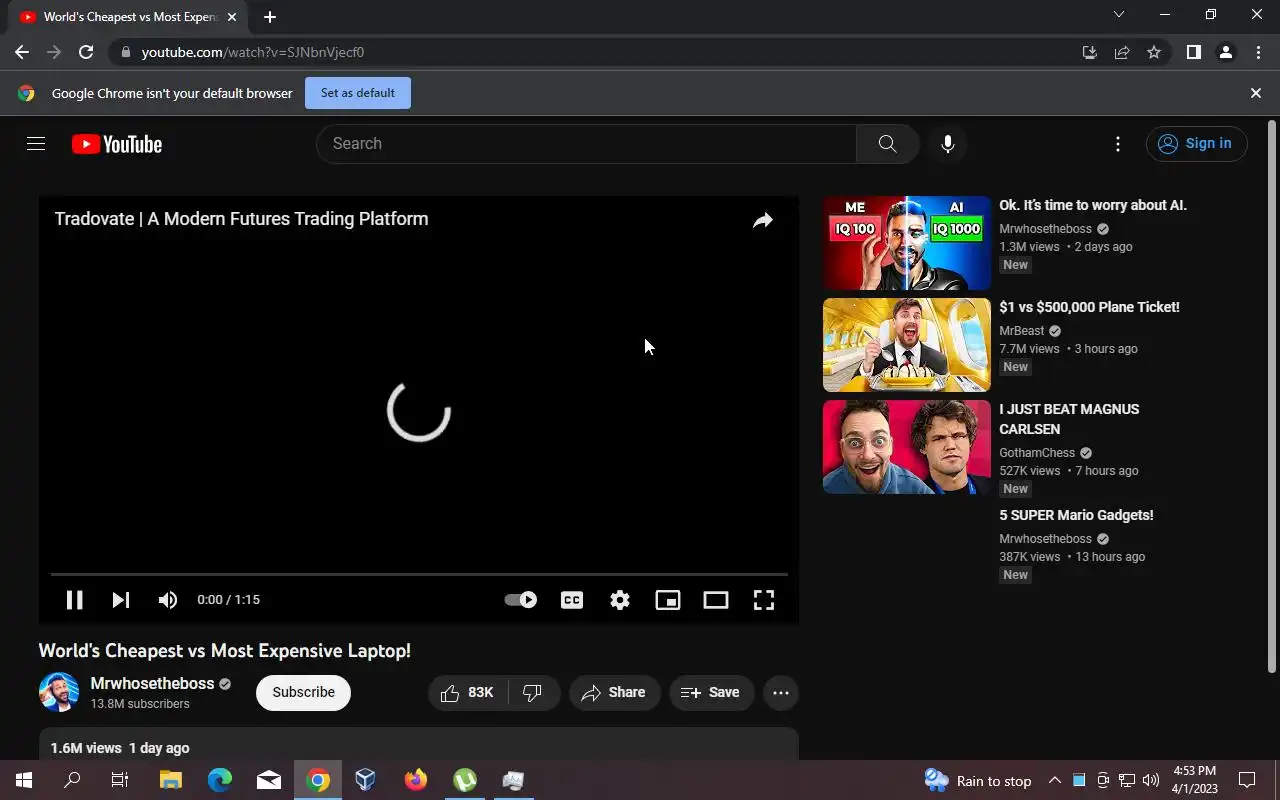
Task: Open Firefox from taskbar
Action: 416,780
